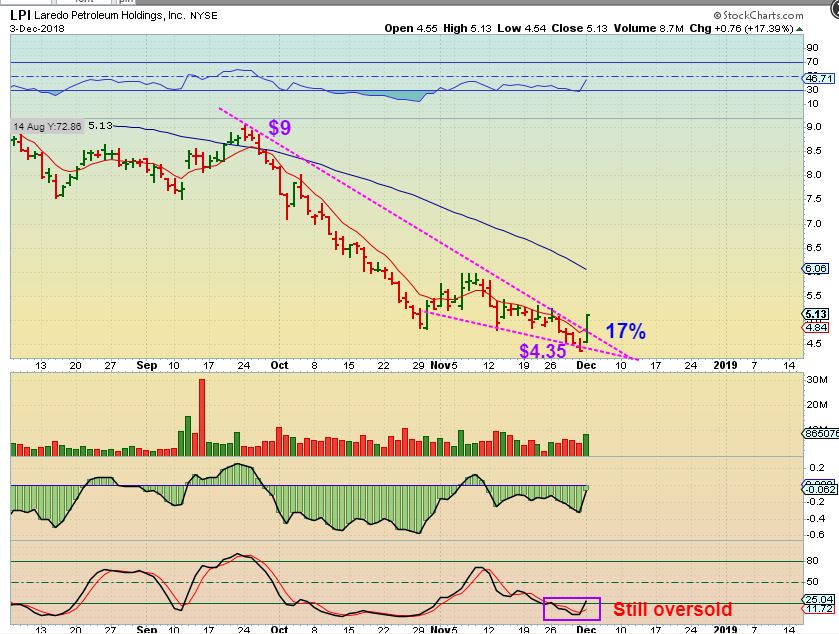Click the Laredo Petroleum Holdings, Inc. name
The width and height of the screenshot is (839, 634).
[x=110, y=16]
